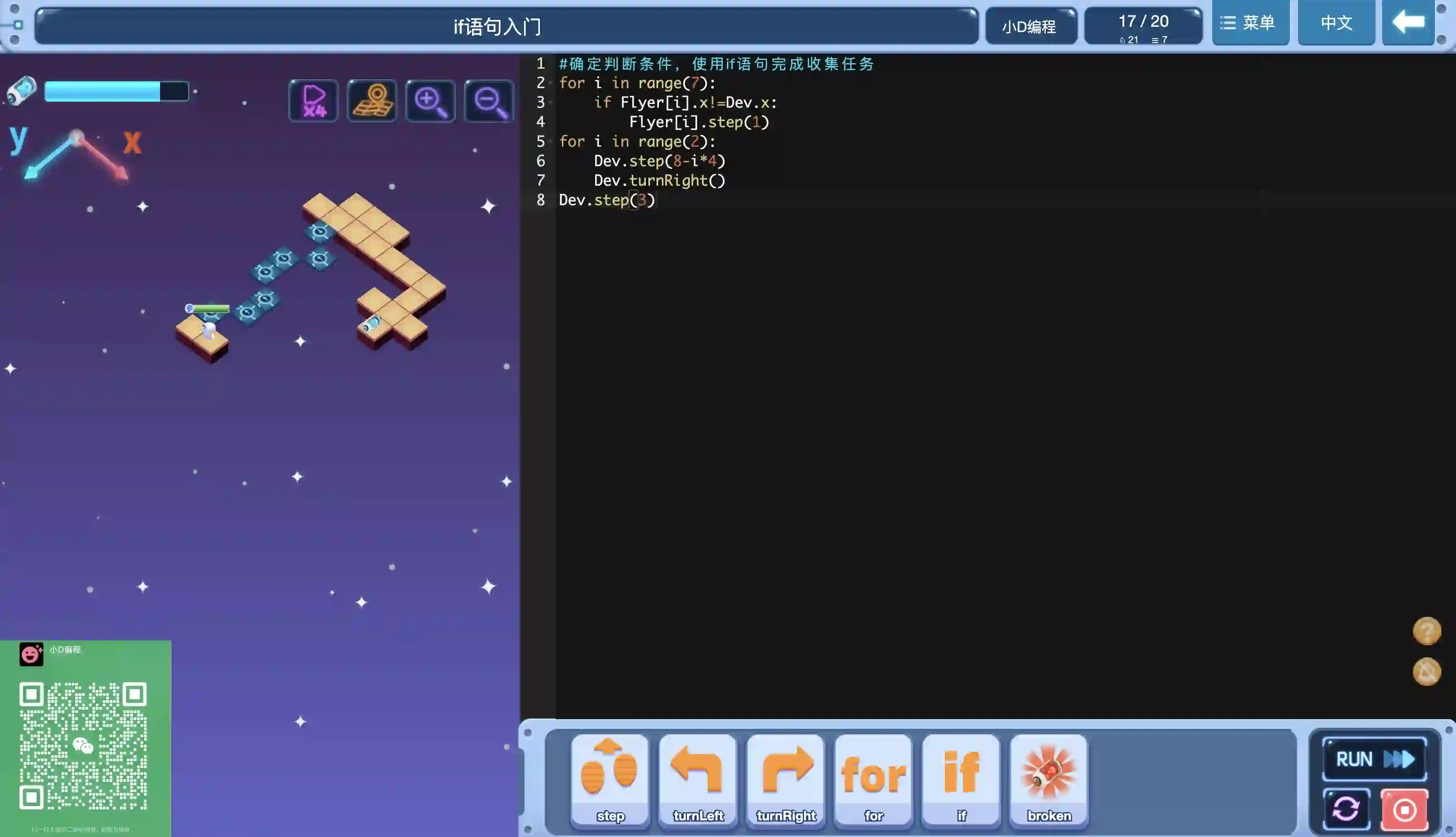Open the 17 / 20 level progress selector
The width and height of the screenshot is (1456, 837).
coord(1143,26)
